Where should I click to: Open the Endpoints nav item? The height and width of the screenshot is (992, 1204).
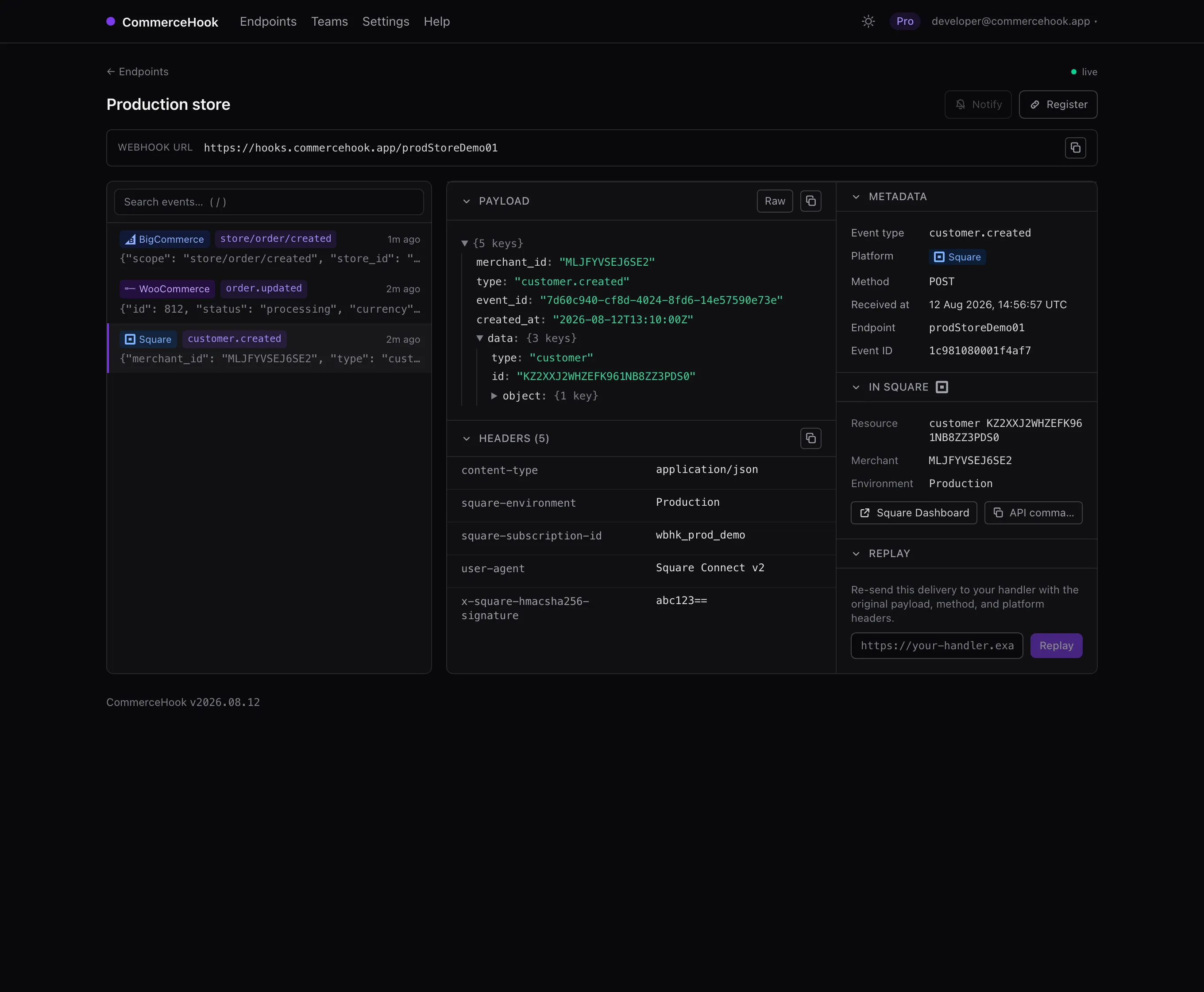point(268,22)
